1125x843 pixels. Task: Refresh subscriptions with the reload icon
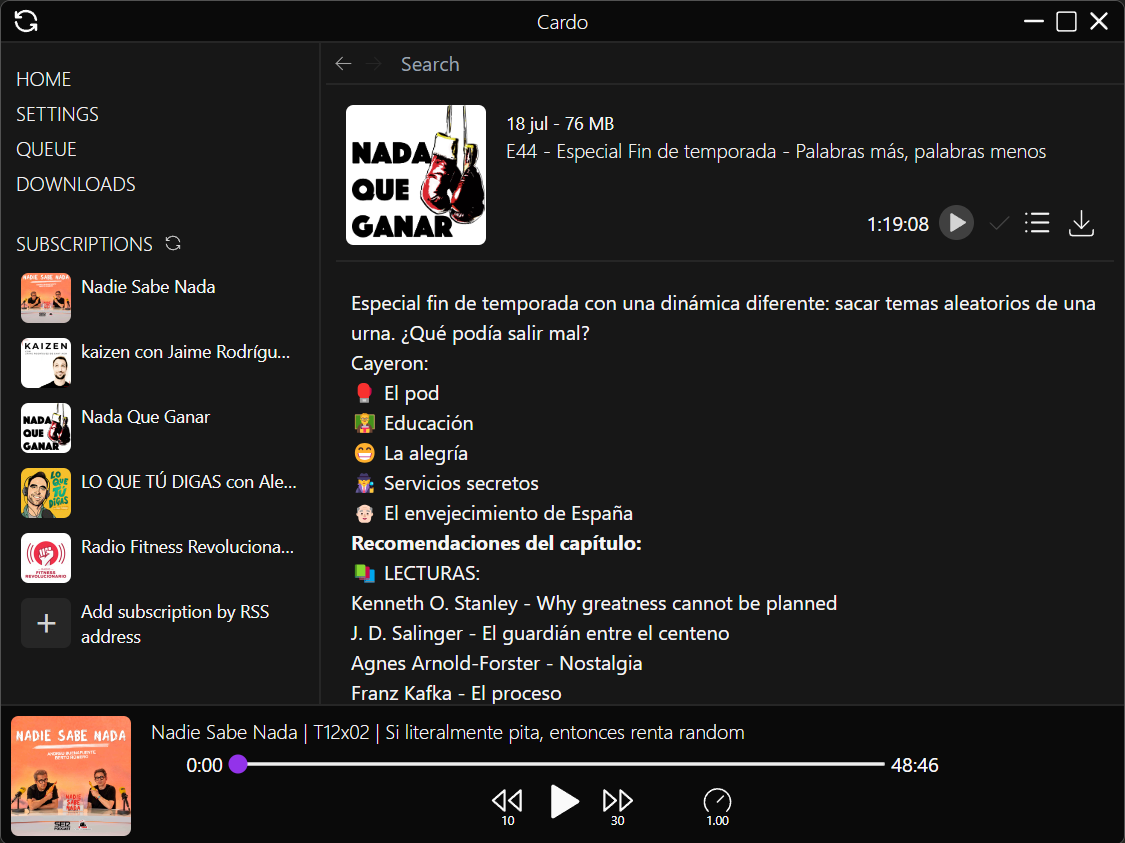pyautogui.click(x=173, y=243)
